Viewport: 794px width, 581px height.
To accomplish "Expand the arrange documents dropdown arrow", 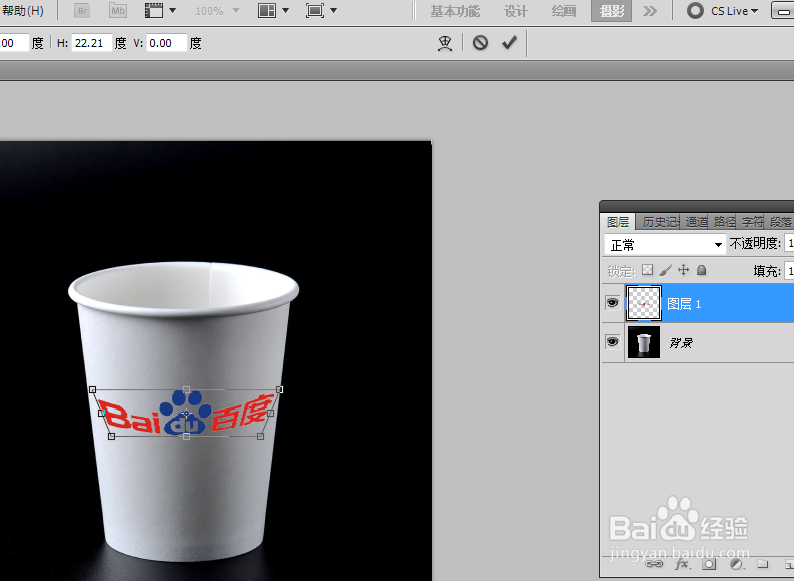I will point(286,10).
